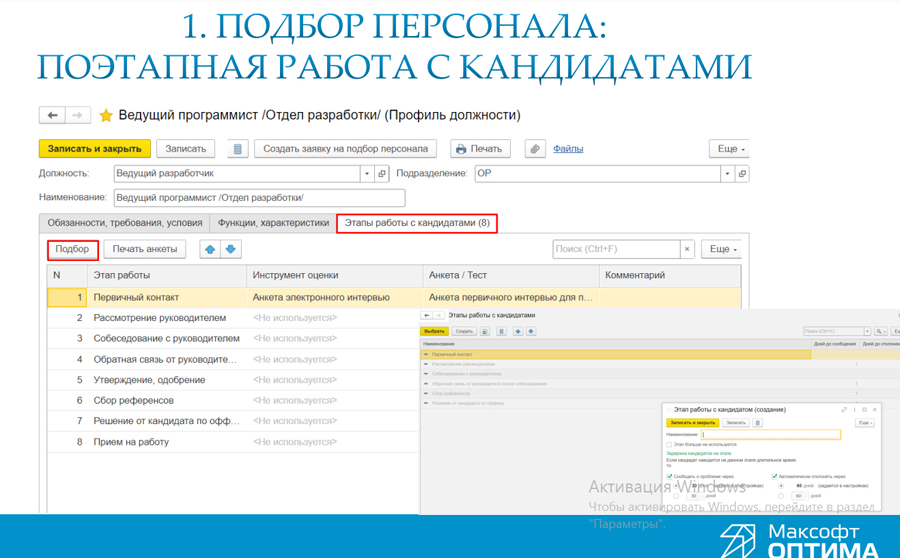Click cell Анкета электронного интервью

pyautogui.click(x=335, y=297)
